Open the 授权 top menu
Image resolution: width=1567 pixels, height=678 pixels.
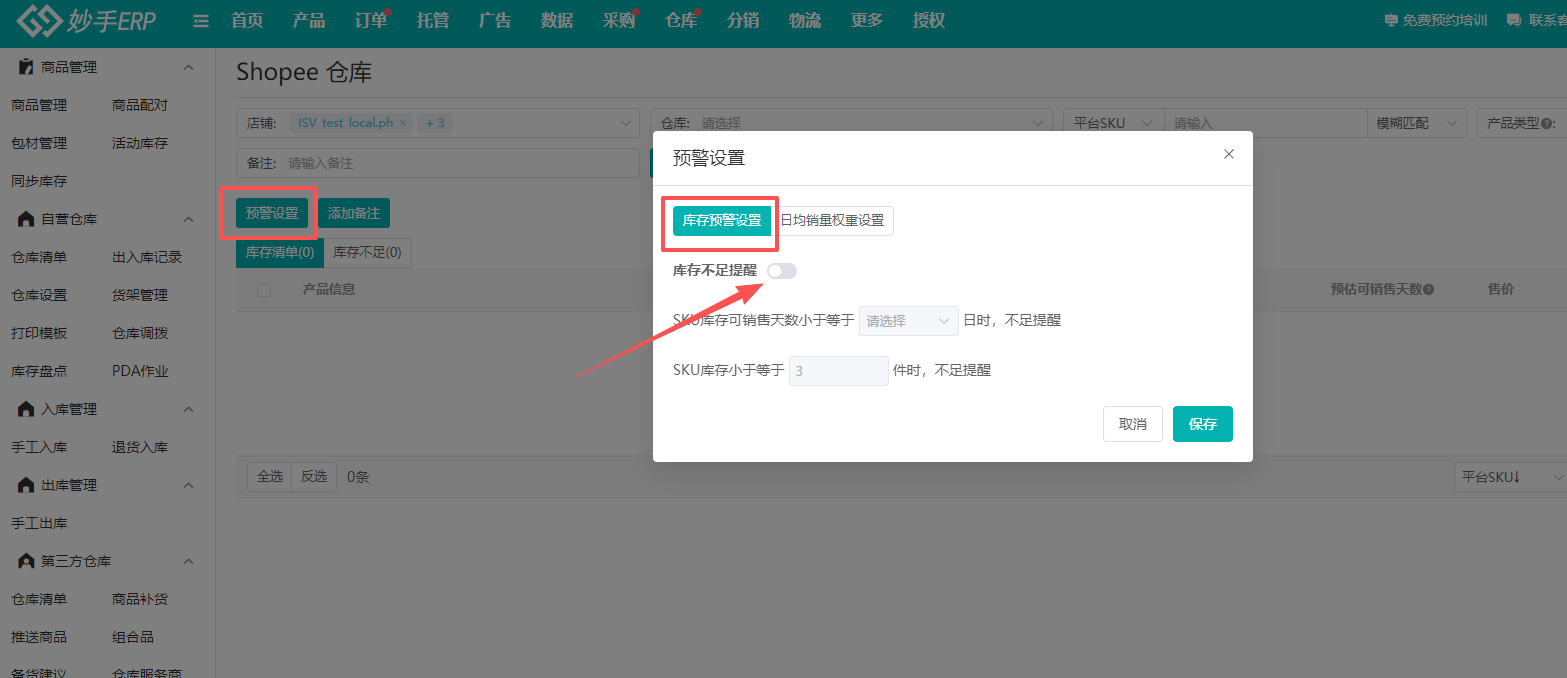point(928,21)
